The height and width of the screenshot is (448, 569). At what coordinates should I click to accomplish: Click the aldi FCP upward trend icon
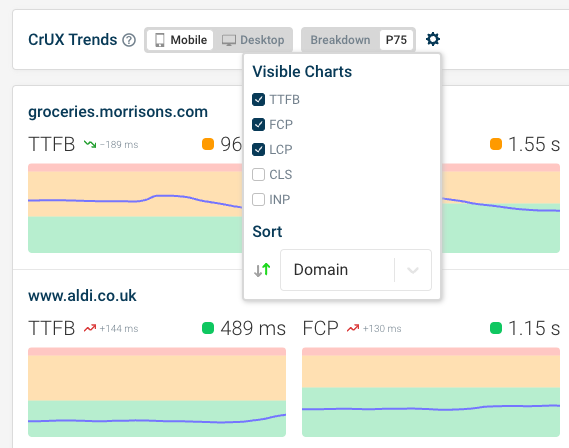(x=353, y=328)
